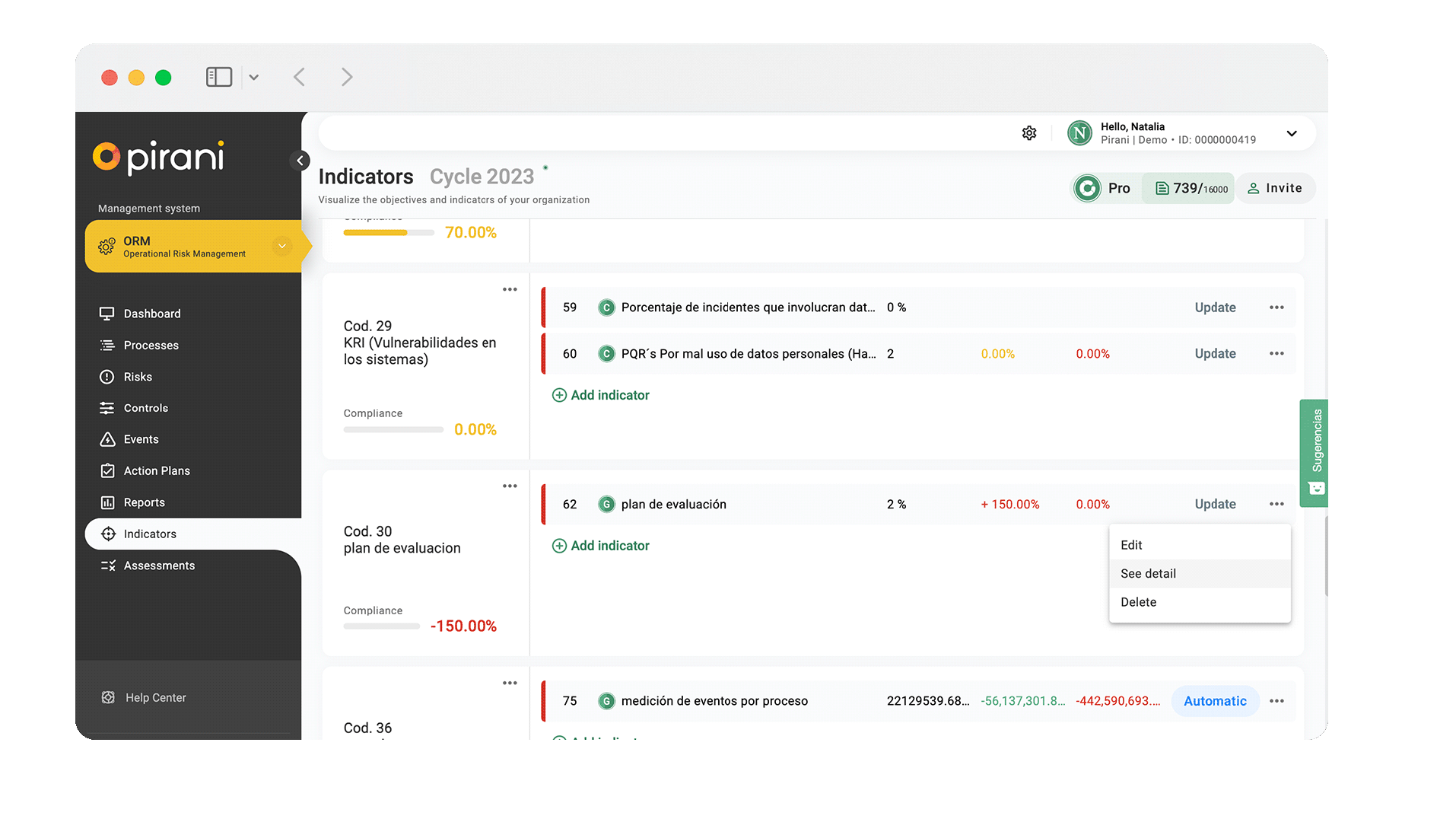The width and height of the screenshot is (1456, 819).
Task: Select the Processes sidebar icon
Action: point(108,345)
